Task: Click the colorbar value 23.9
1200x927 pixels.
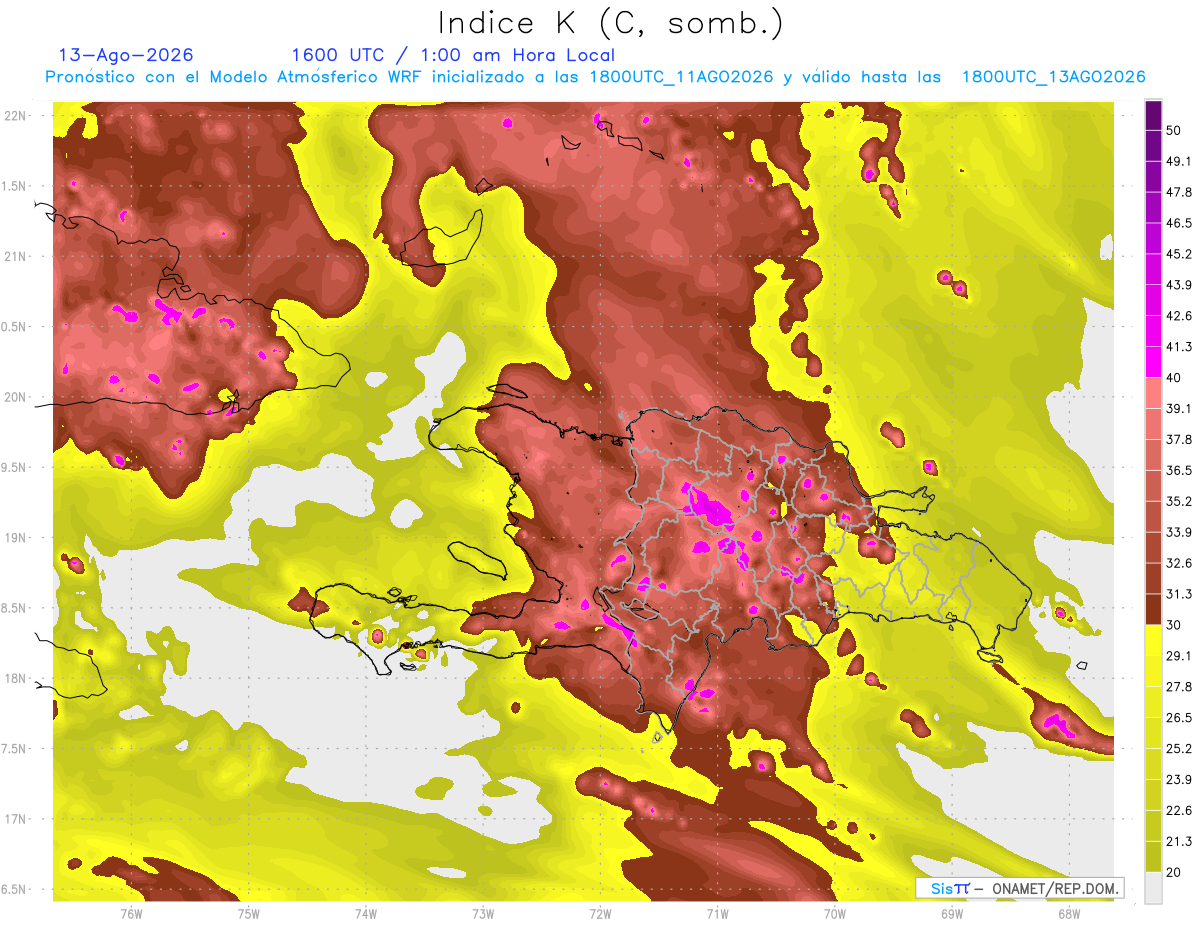Action: 1178,780
